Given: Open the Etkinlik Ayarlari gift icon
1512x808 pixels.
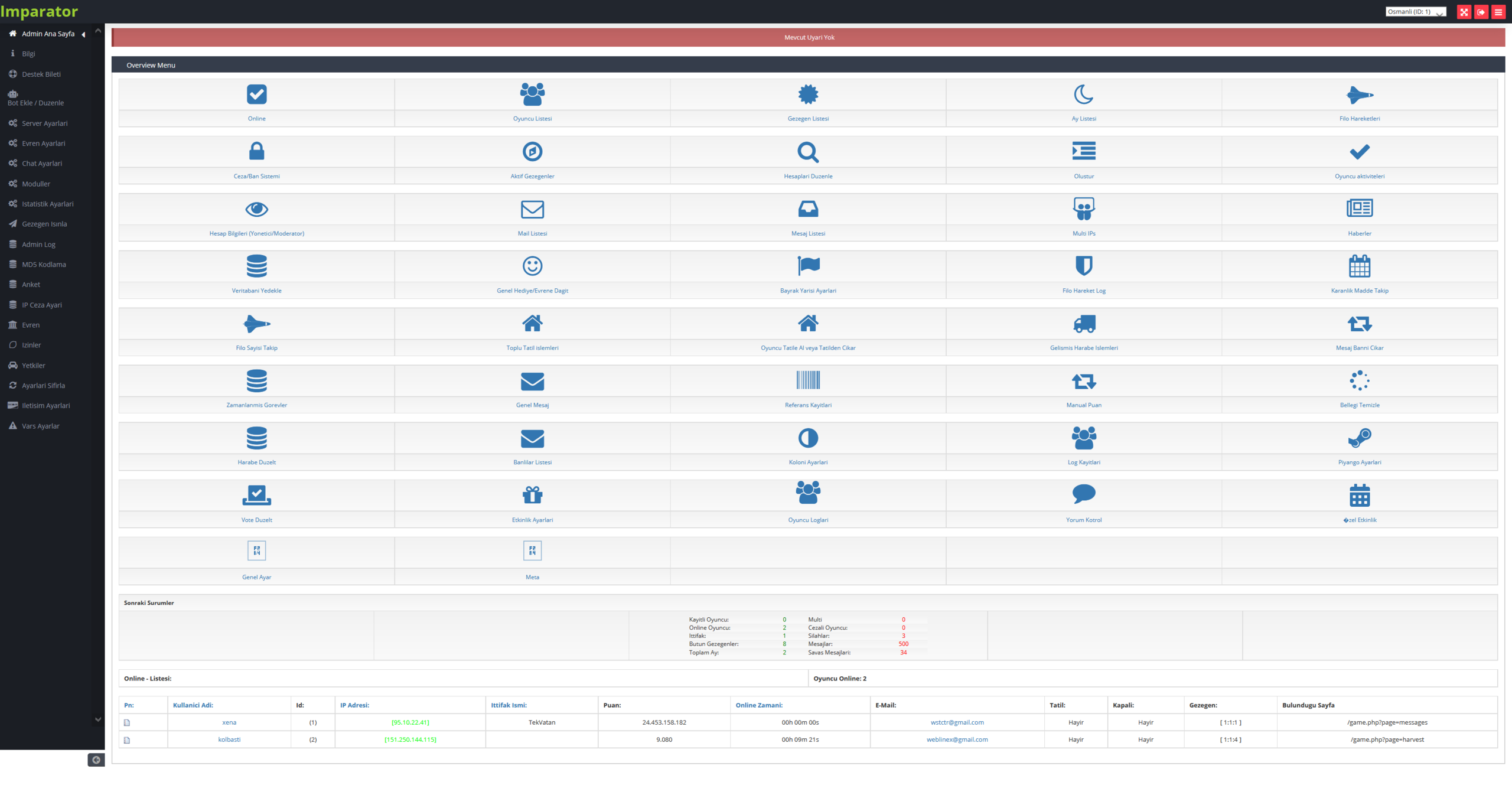Looking at the screenshot, I should [x=532, y=495].
